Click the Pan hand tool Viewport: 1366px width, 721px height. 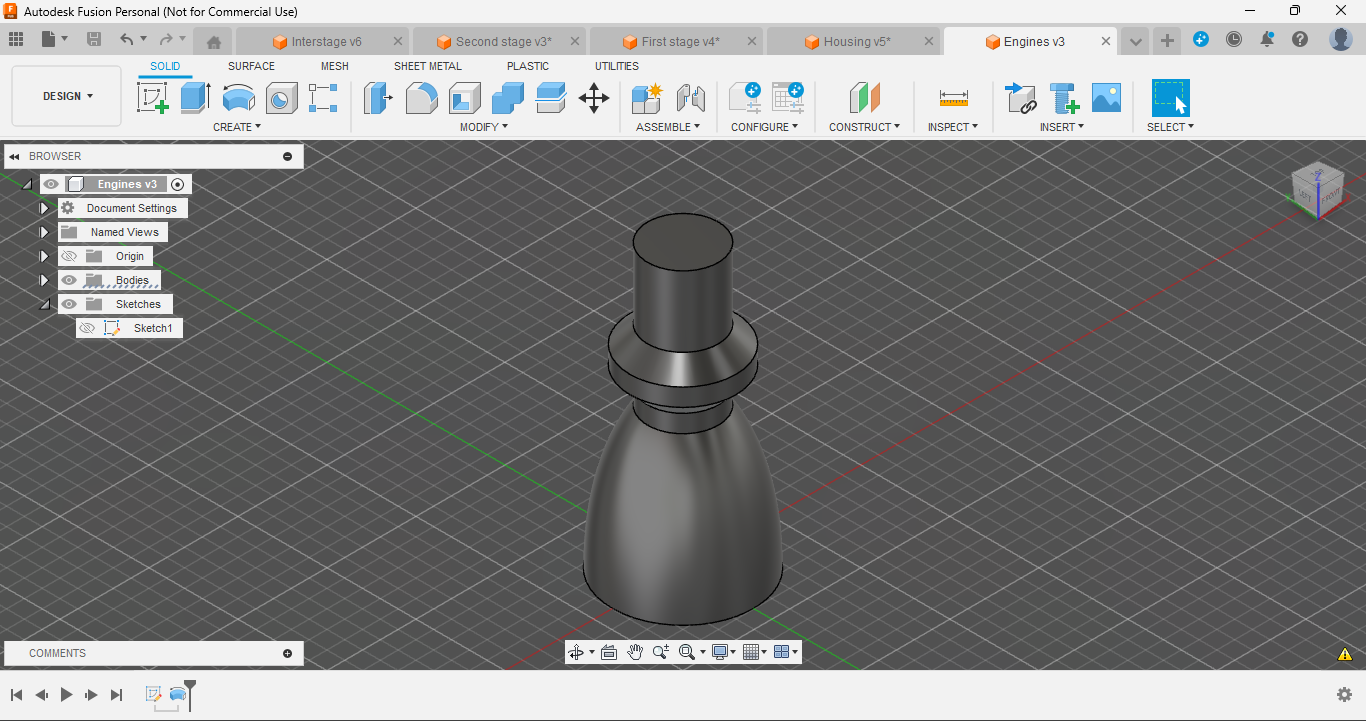635,652
